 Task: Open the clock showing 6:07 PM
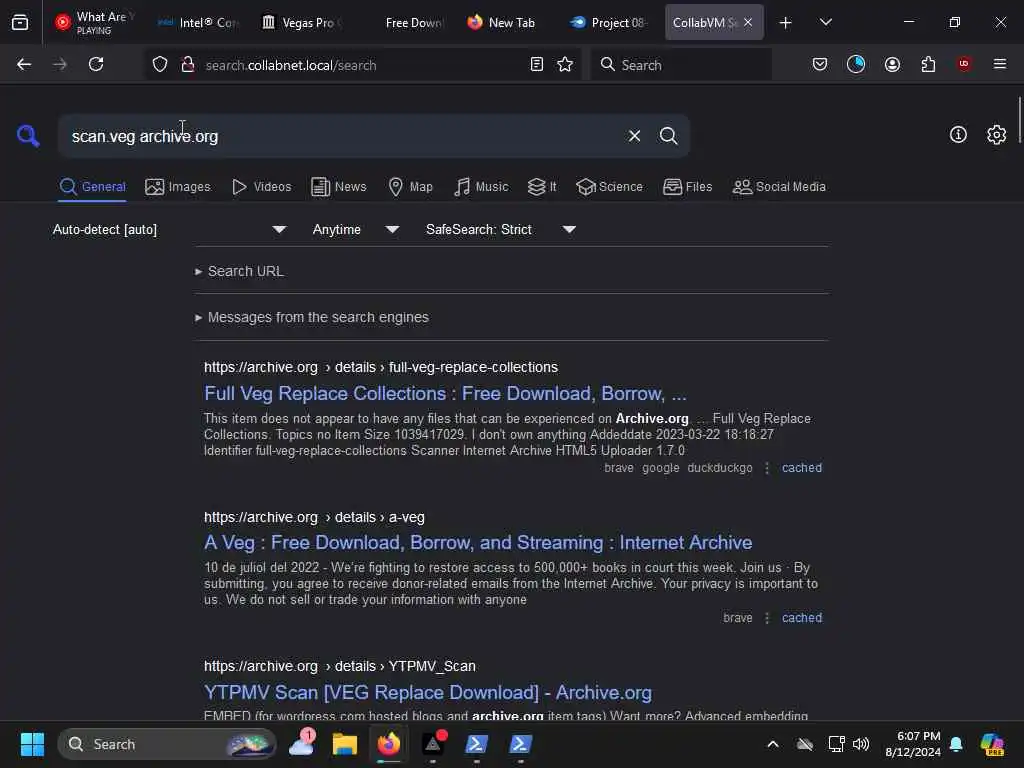pyautogui.click(x=913, y=744)
